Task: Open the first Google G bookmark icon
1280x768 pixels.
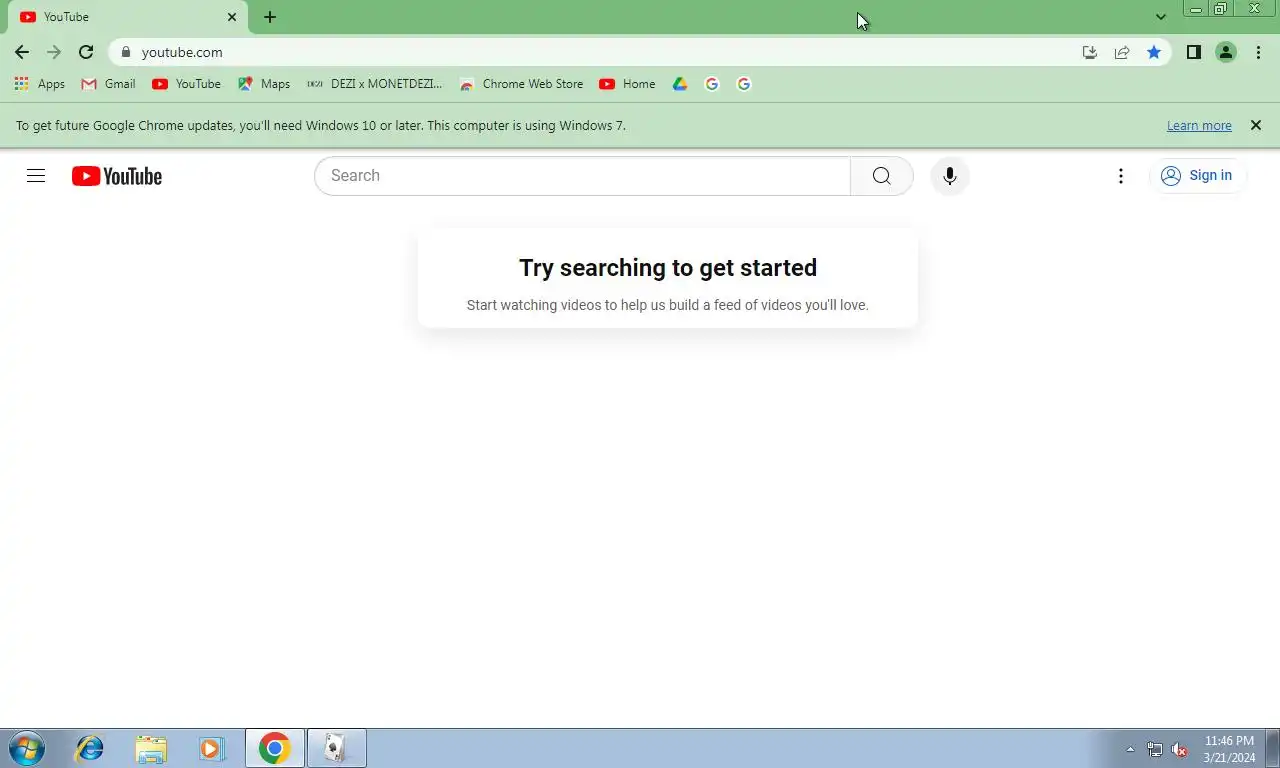Action: [x=712, y=84]
